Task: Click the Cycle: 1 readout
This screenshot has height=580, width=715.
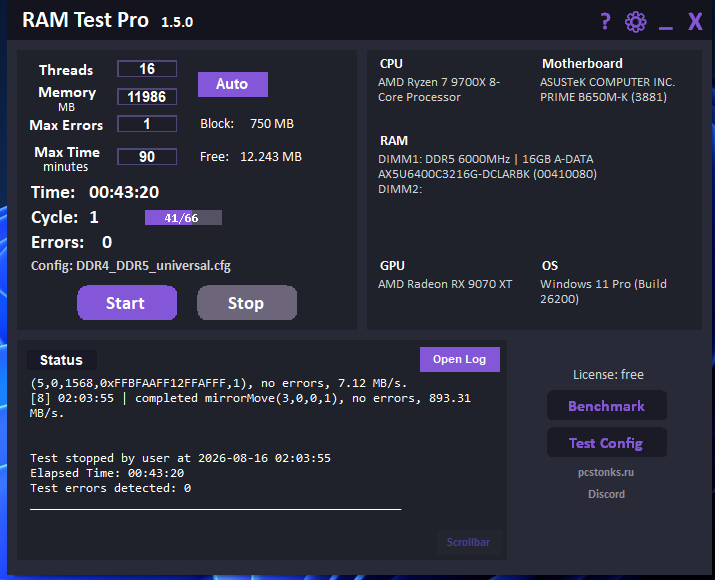Action: pyautogui.click(x=65, y=218)
